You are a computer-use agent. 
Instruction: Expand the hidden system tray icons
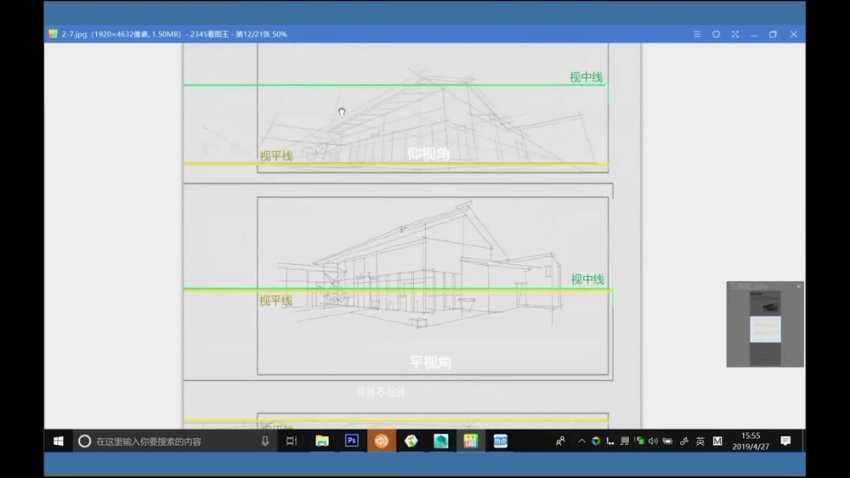click(581, 441)
